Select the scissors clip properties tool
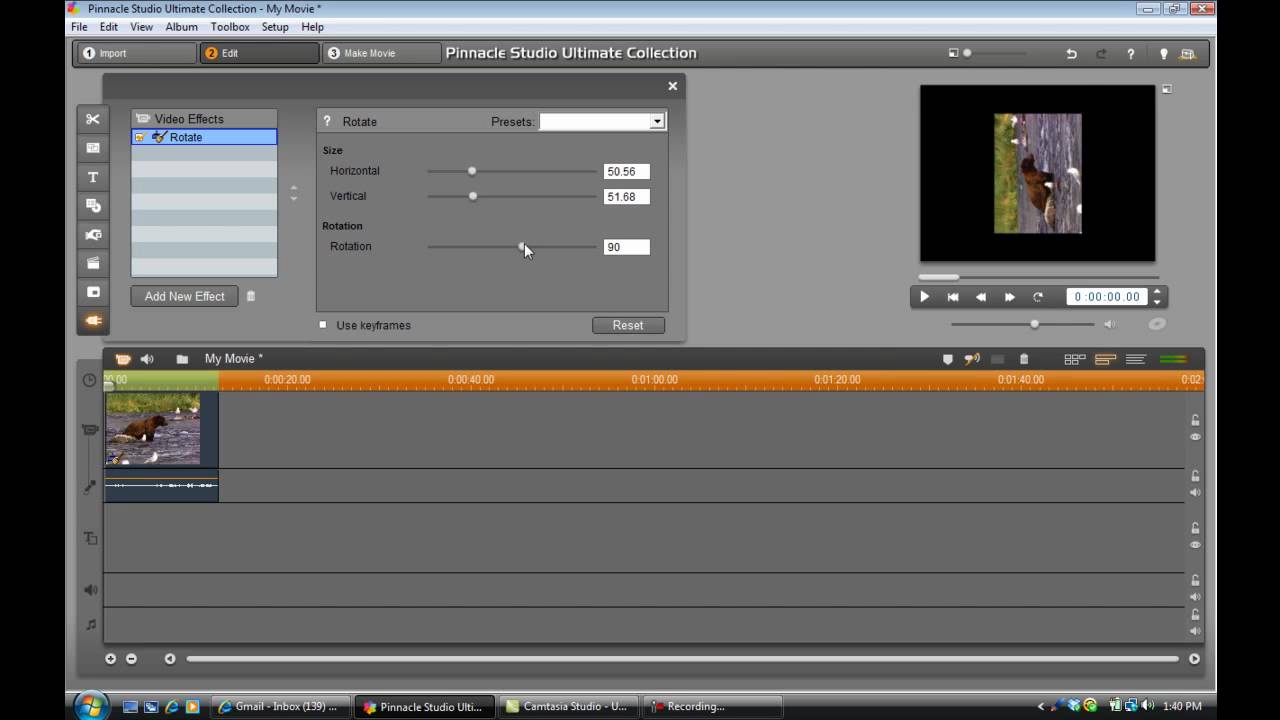The width and height of the screenshot is (1280, 720). point(93,119)
